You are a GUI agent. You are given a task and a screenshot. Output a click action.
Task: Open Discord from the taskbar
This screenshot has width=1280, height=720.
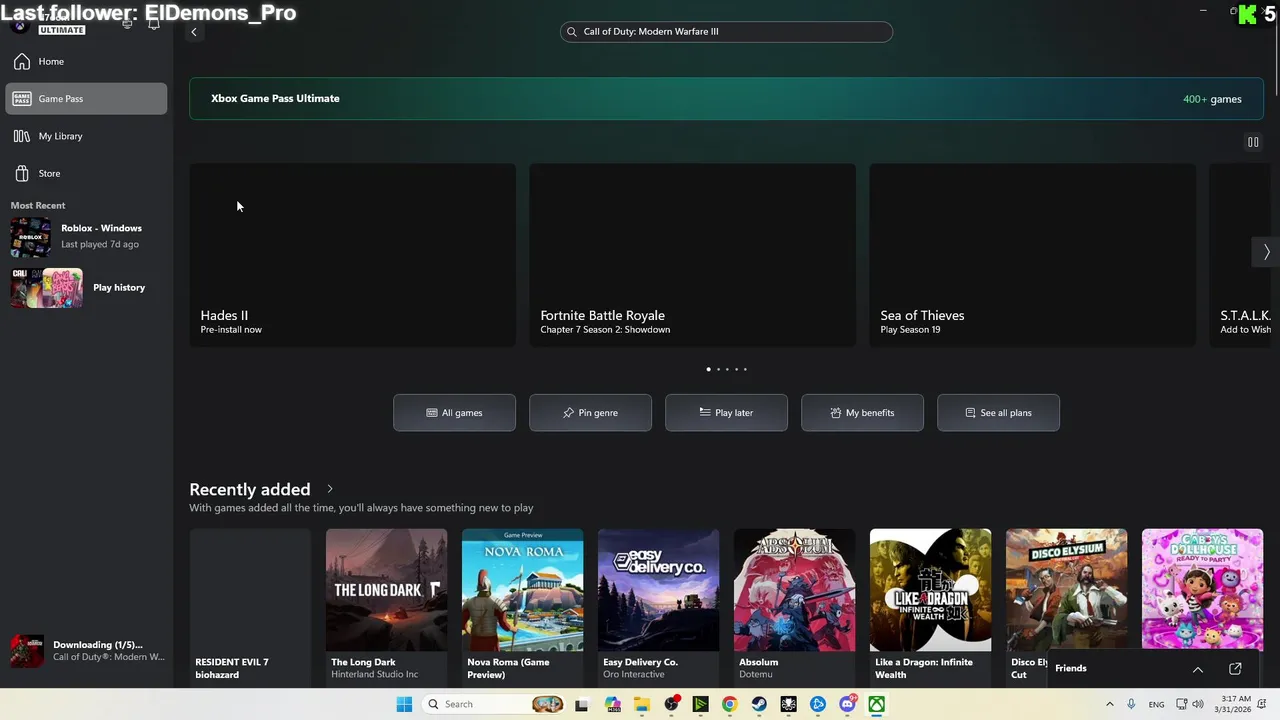coord(847,704)
